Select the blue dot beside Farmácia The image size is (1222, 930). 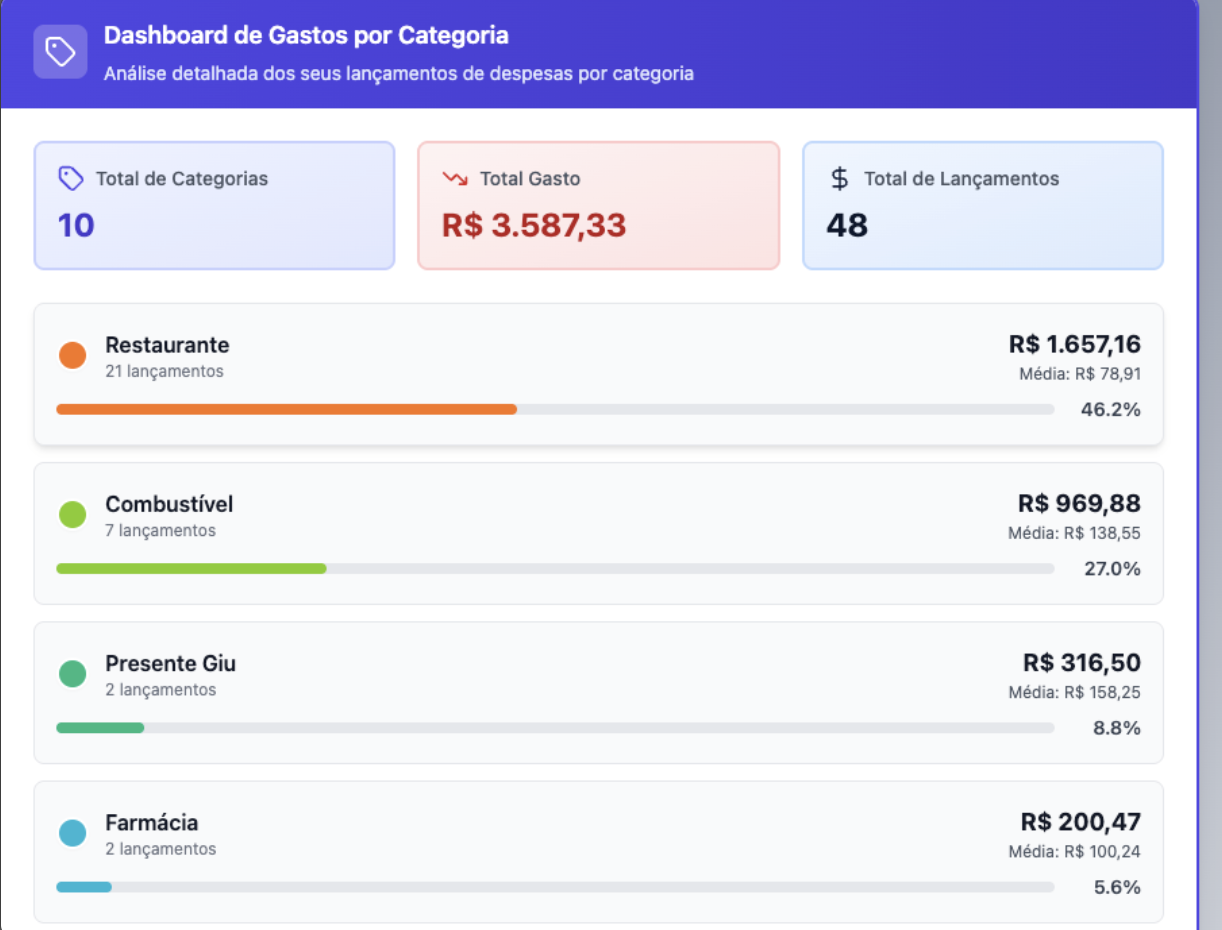[x=71, y=832]
